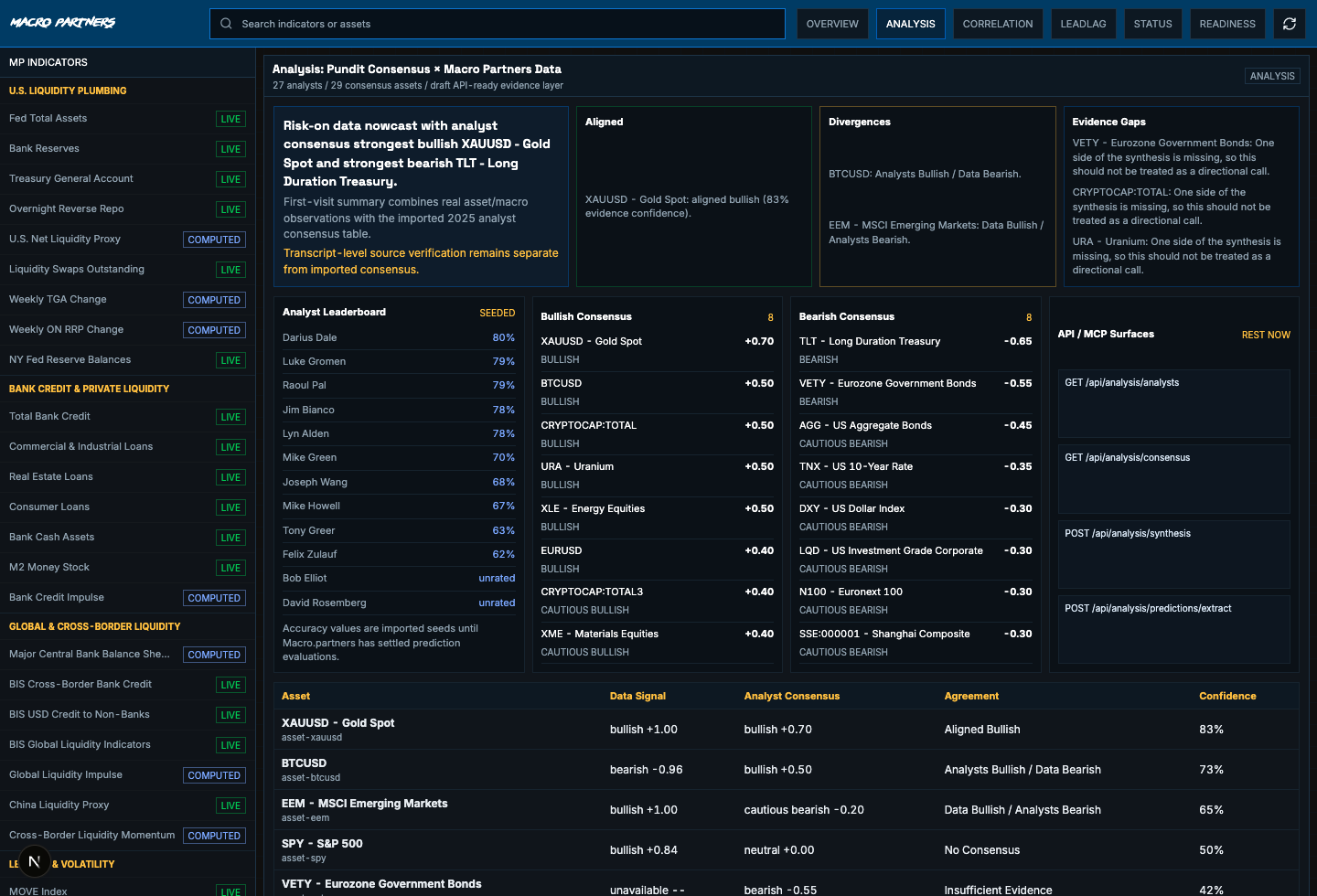Click the search magnifier icon
Screen dimensions: 1317x896
click(226, 24)
